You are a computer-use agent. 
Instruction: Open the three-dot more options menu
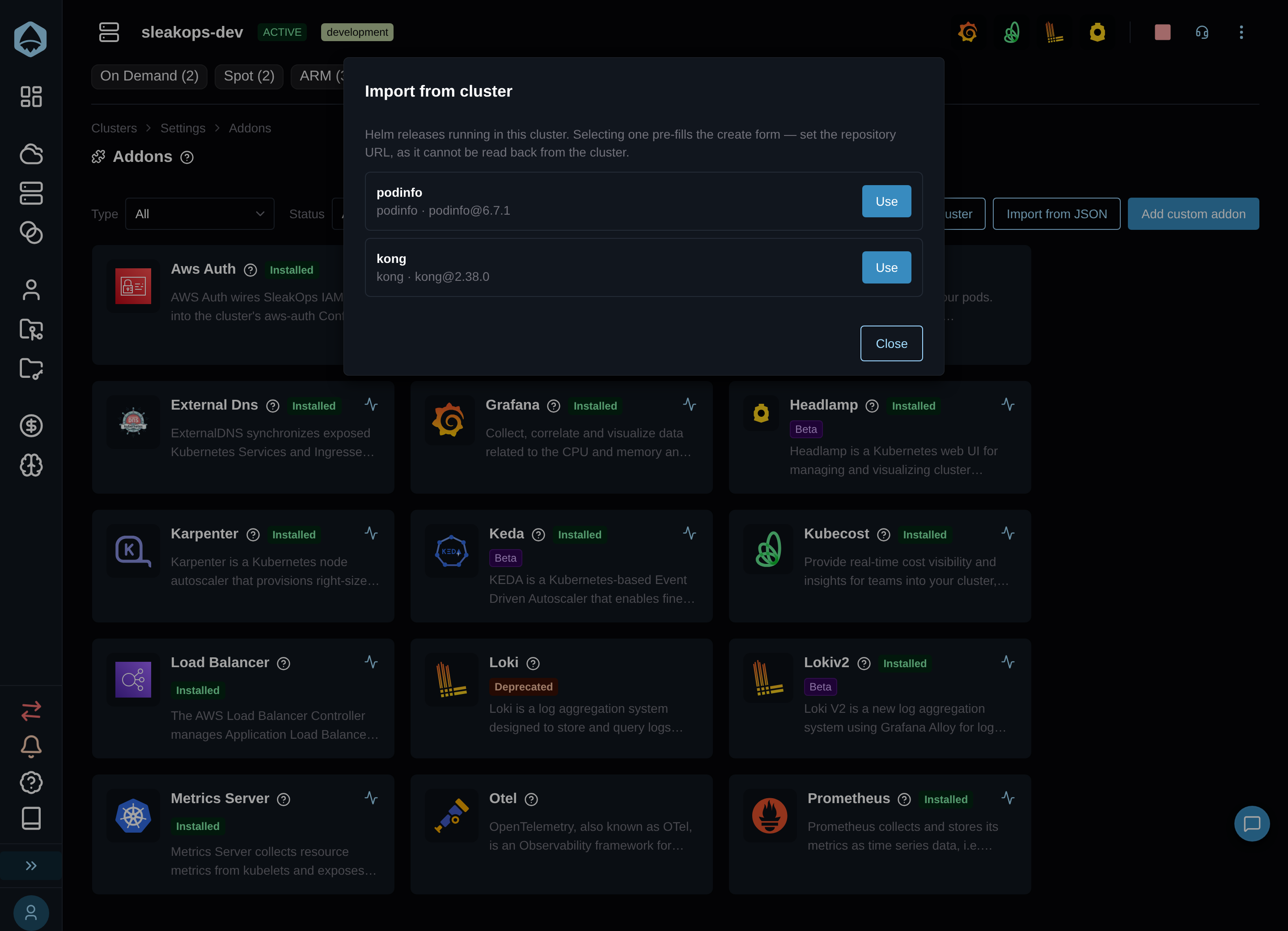1241,32
